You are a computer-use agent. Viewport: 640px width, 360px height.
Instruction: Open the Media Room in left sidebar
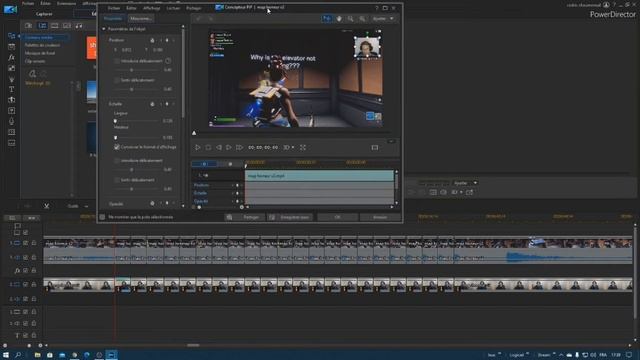click(x=11, y=36)
